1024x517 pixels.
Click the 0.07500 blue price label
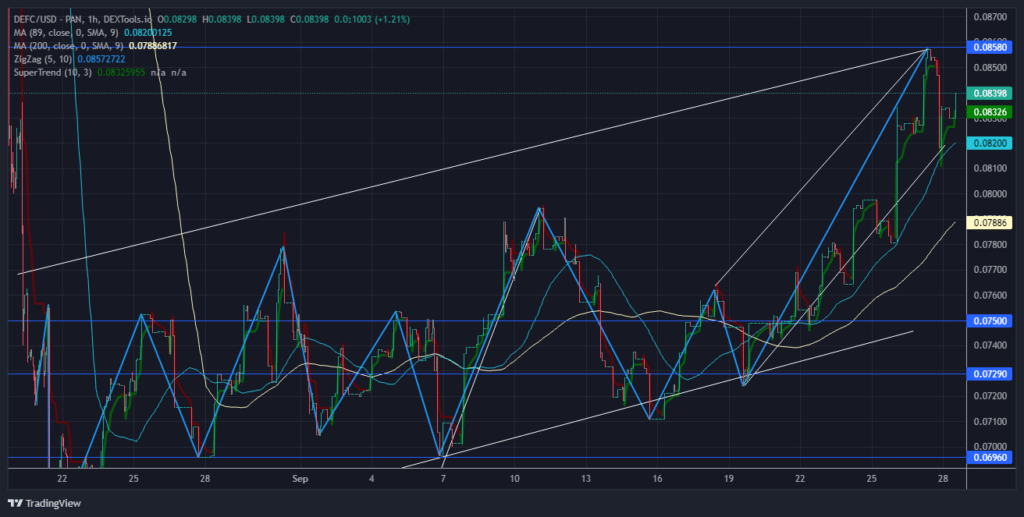pyautogui.click(x=989, y=321)
